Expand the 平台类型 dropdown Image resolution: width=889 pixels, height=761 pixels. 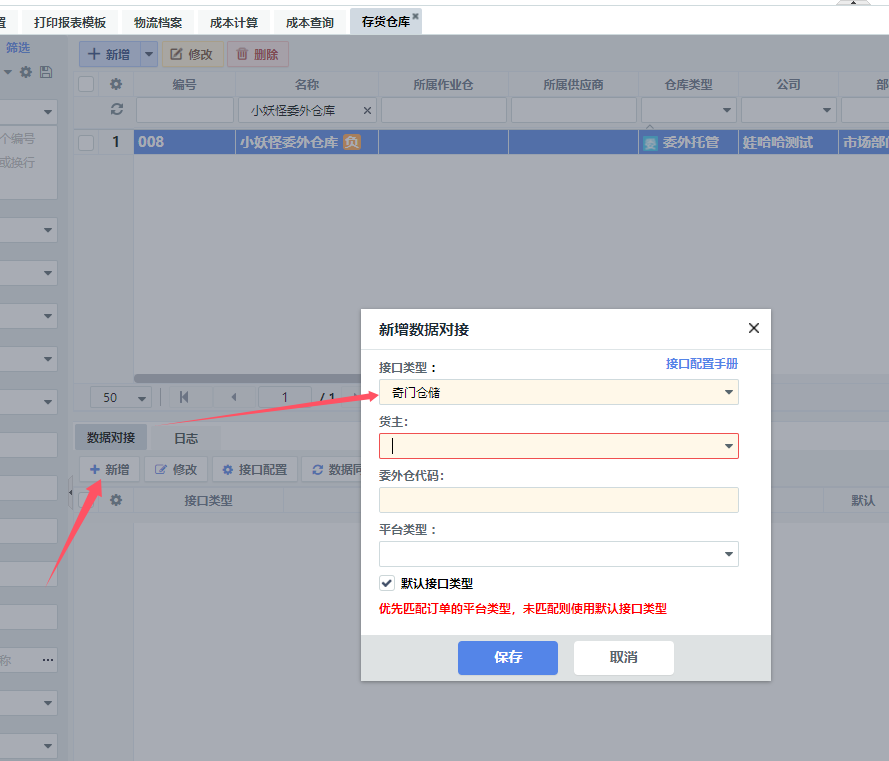[x=729, y=554]
